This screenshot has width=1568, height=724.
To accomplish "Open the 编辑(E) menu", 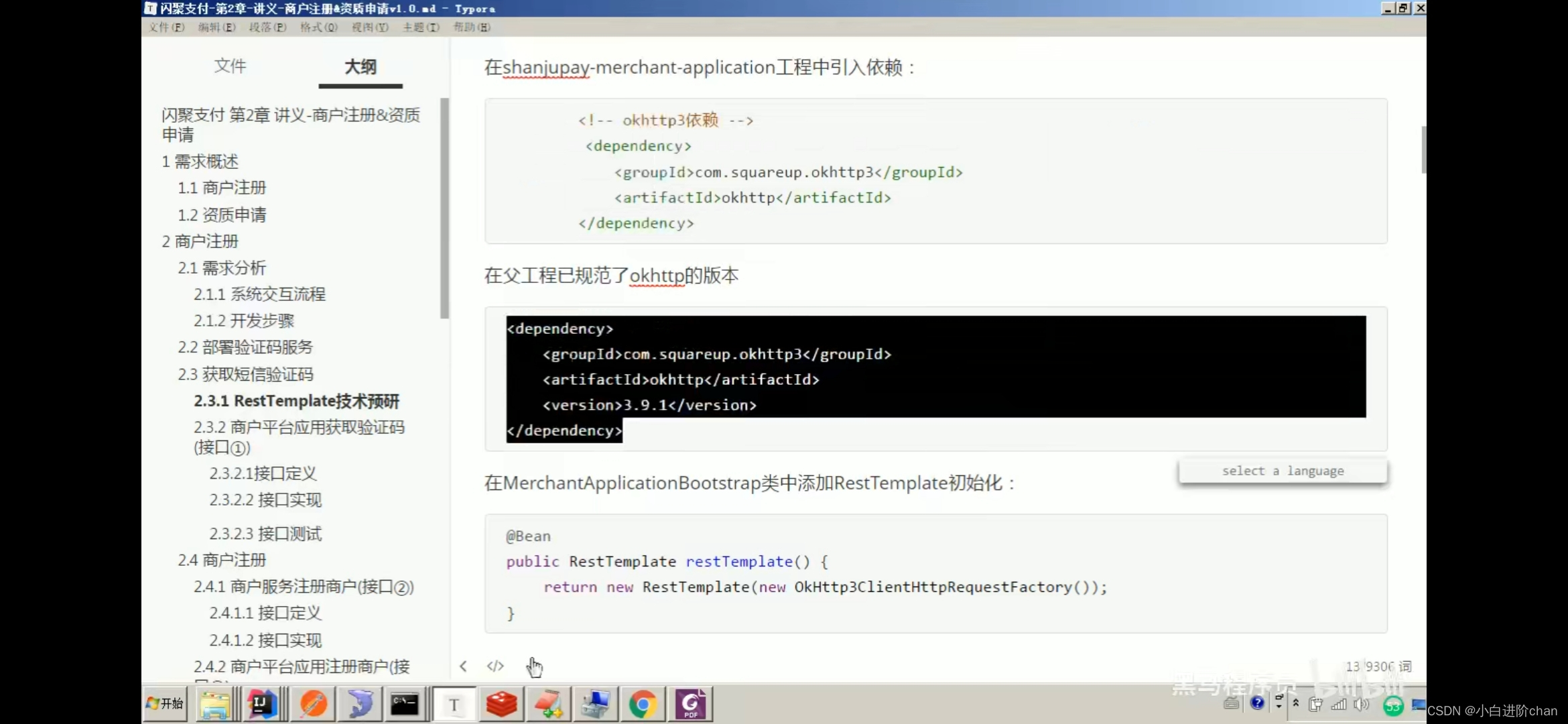I will click(x=217, y=27).
